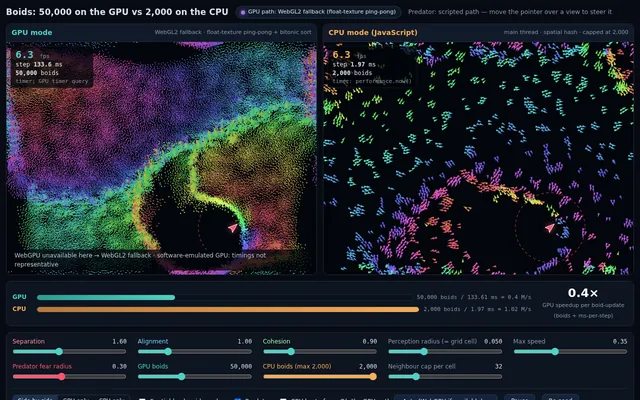Click the Separation value 1.60
Viewport: 640px width, 400px height.
point(120,341)
